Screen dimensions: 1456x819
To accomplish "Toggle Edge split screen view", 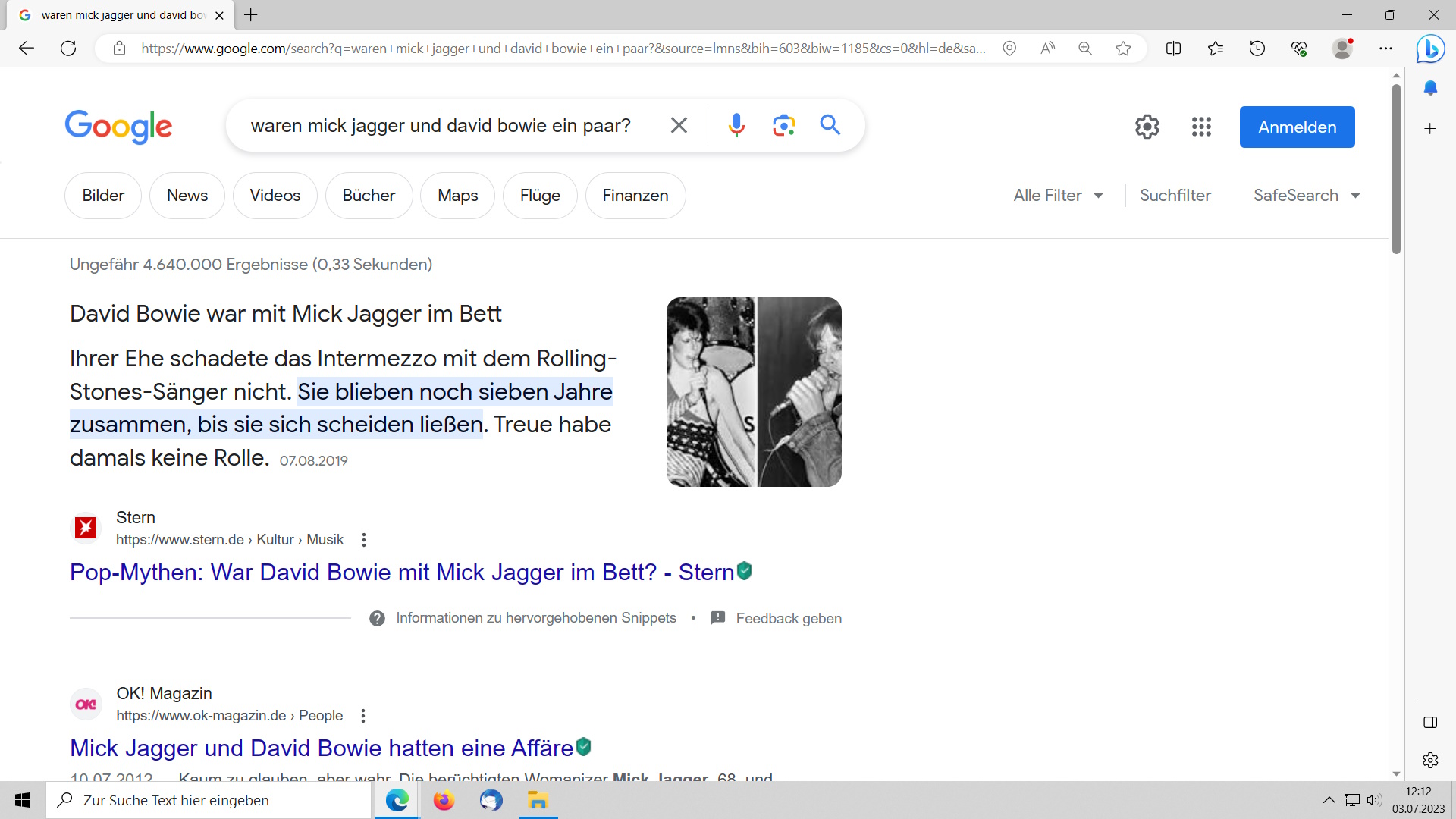I will tap(1173, 49).
